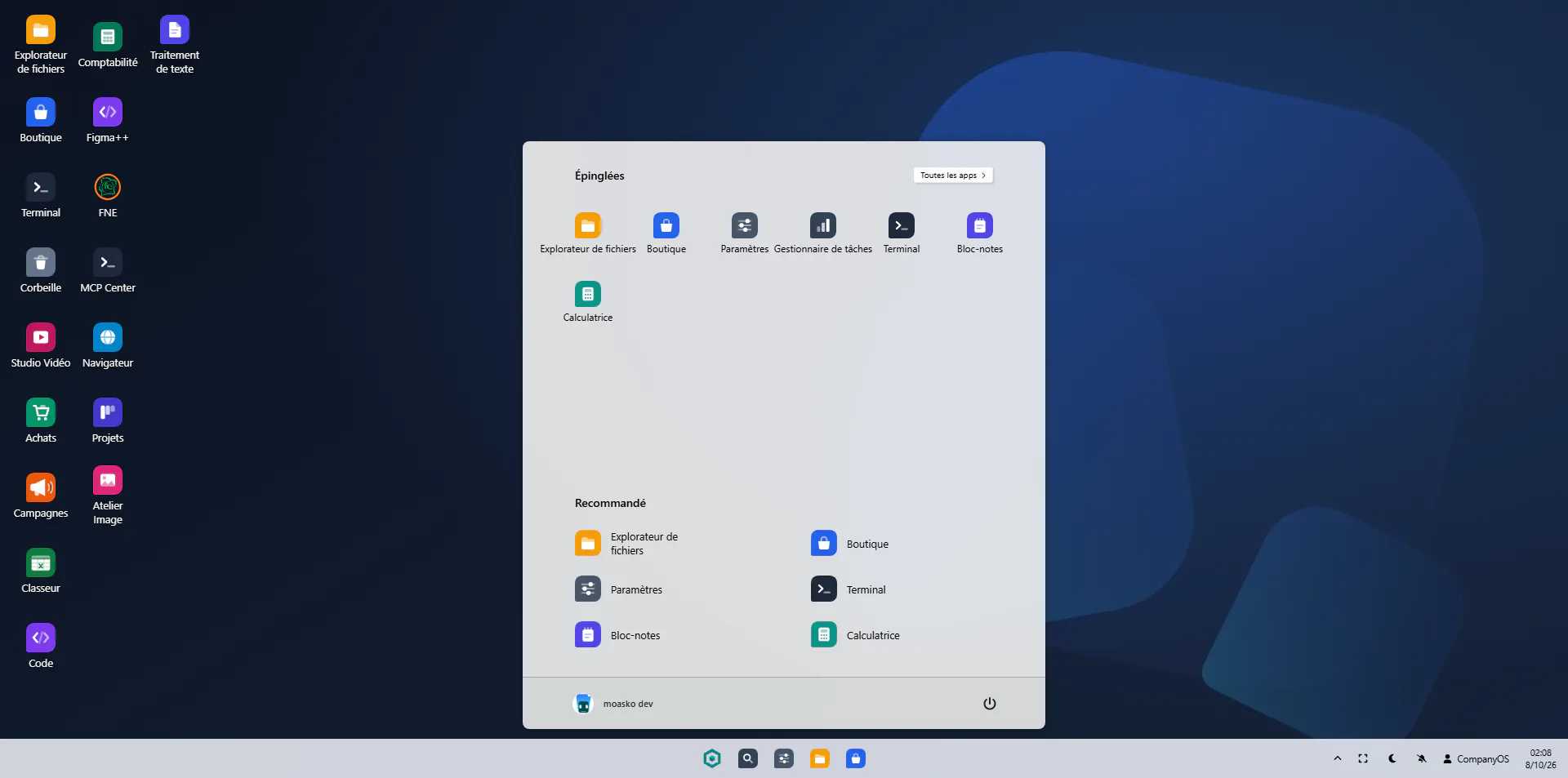The width and height of the screenshot is (1568, 778).
Task: Open pinned Terminal in start menu
Action: (901, 233)
